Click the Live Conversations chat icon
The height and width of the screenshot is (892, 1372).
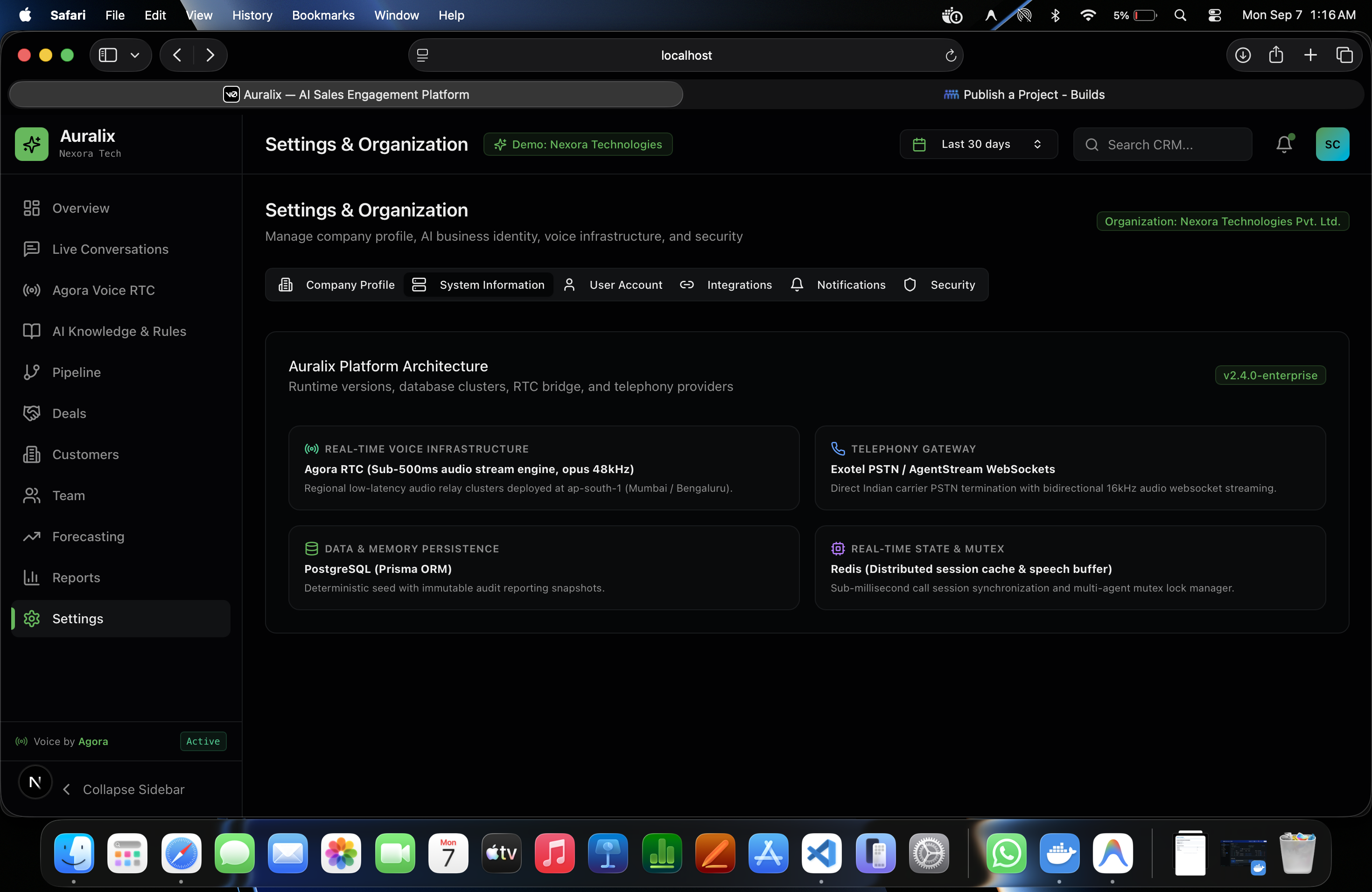click(x=32, y=249)
